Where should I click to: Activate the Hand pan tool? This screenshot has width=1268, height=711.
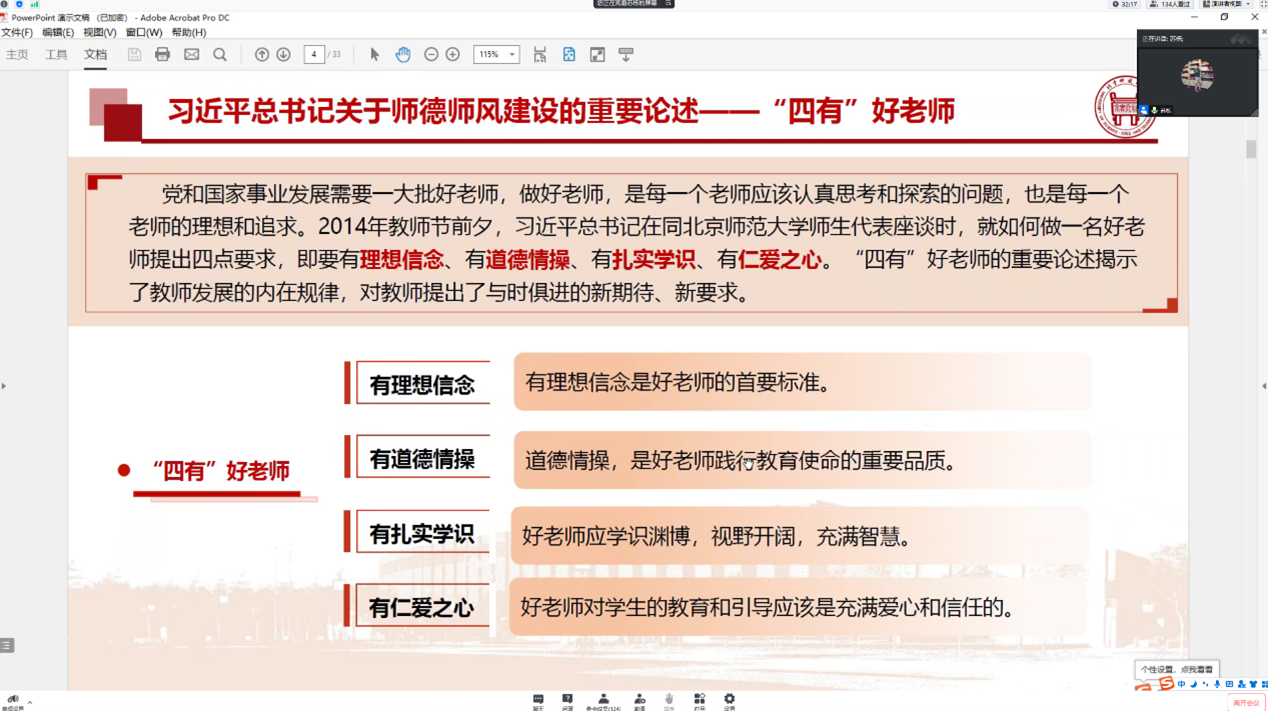coord(403,54)
